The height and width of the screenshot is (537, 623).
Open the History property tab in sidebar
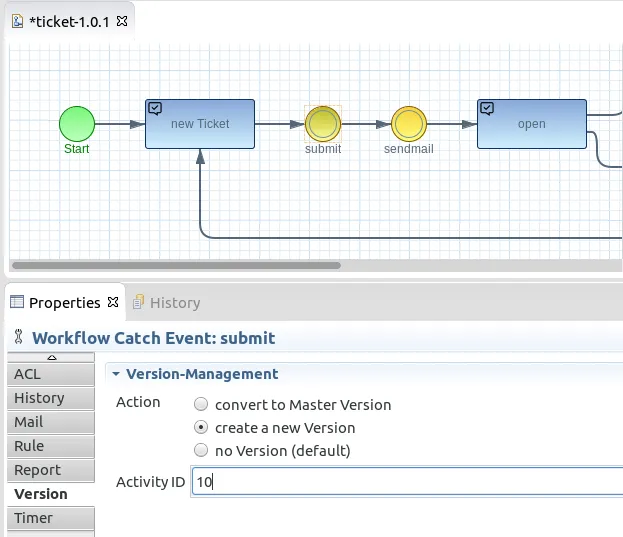tap(51, 398)
